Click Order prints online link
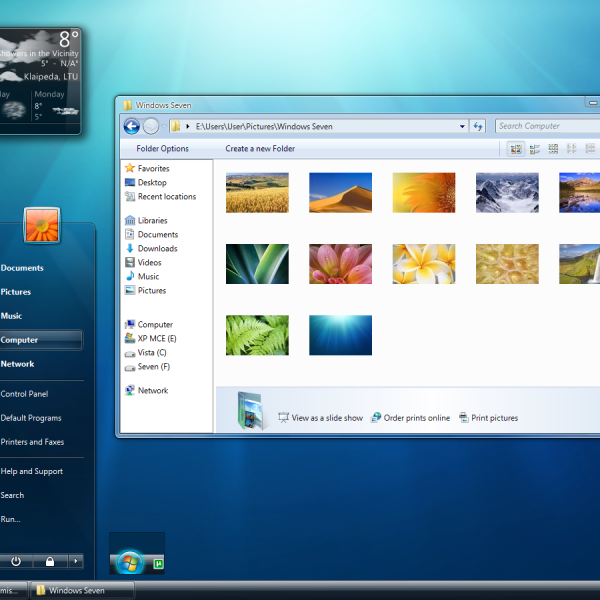This screenshot has height=600, width=600. [416, 418]
